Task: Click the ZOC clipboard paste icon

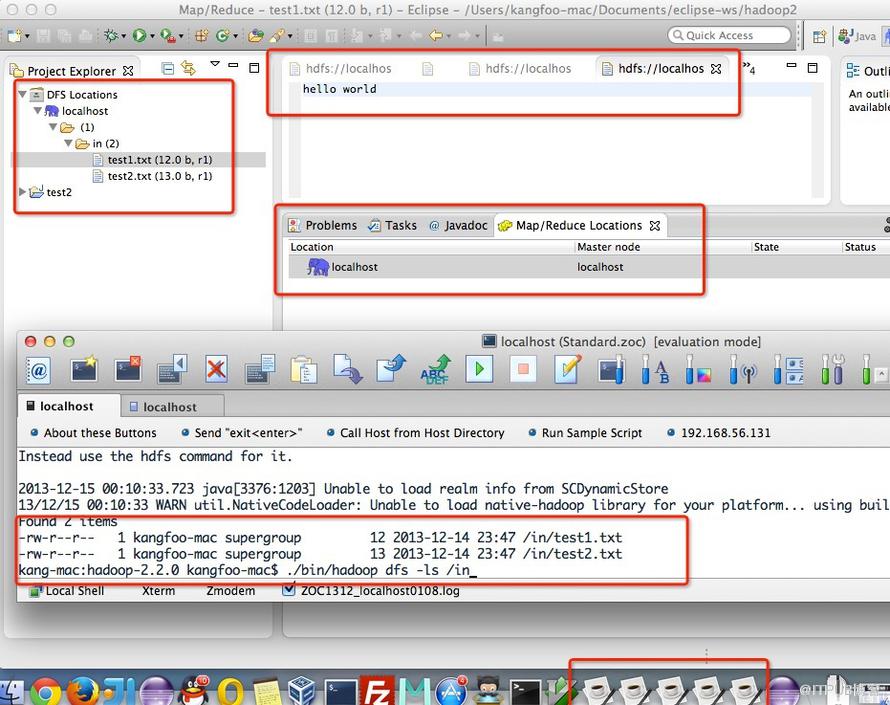Action: [304, 370]
